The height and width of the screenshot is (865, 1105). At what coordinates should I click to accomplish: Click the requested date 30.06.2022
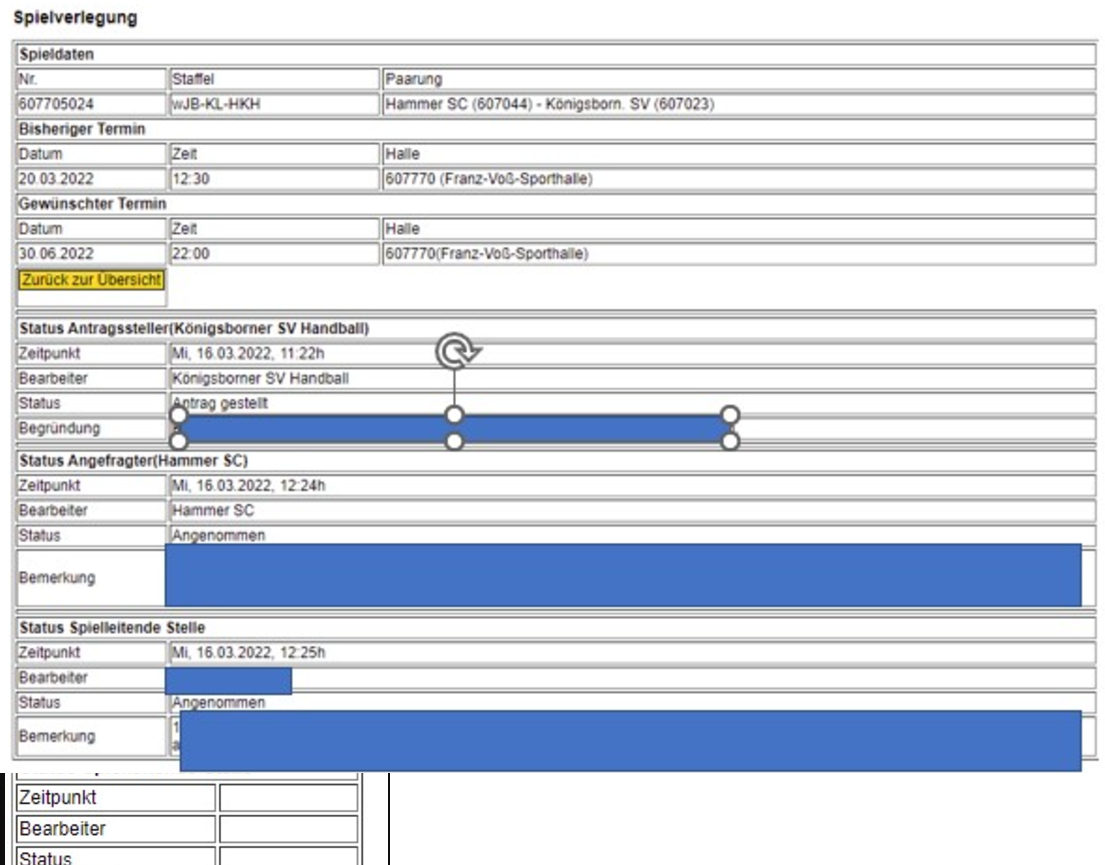[x=92, y=254]
